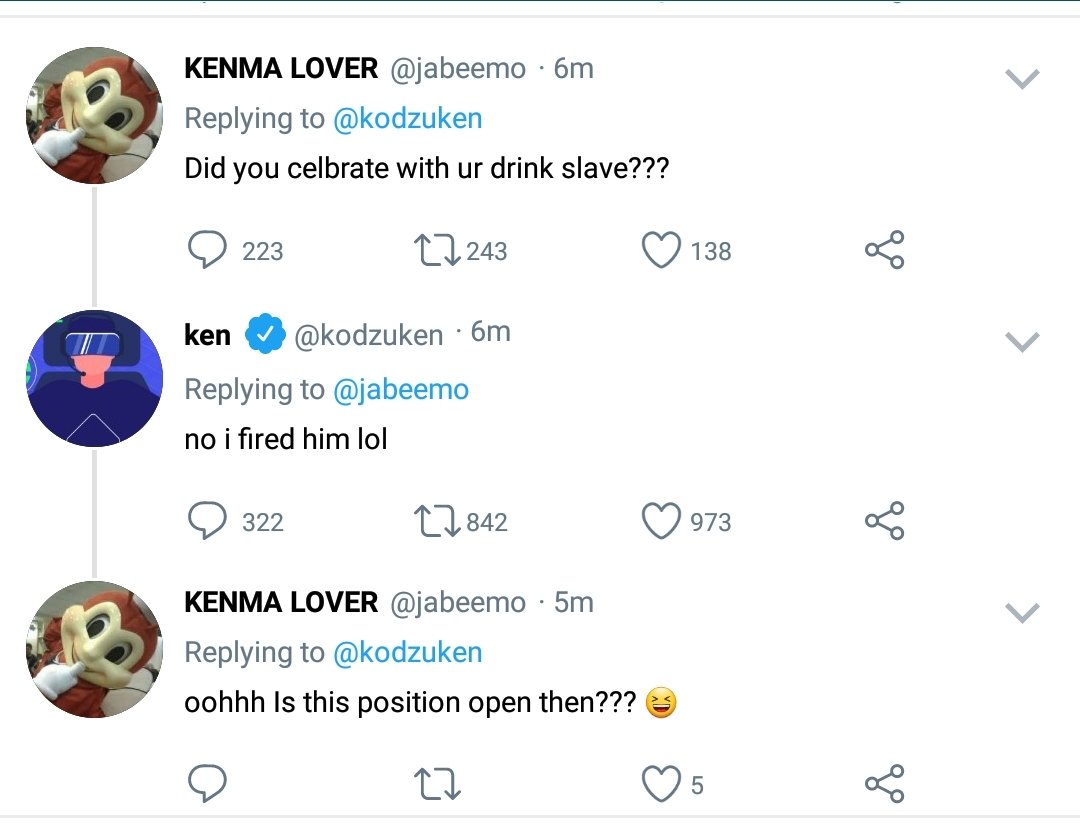Expand the menu chevron on ken's tweet
The image size is (1080, 834).
coord(1021,342)
